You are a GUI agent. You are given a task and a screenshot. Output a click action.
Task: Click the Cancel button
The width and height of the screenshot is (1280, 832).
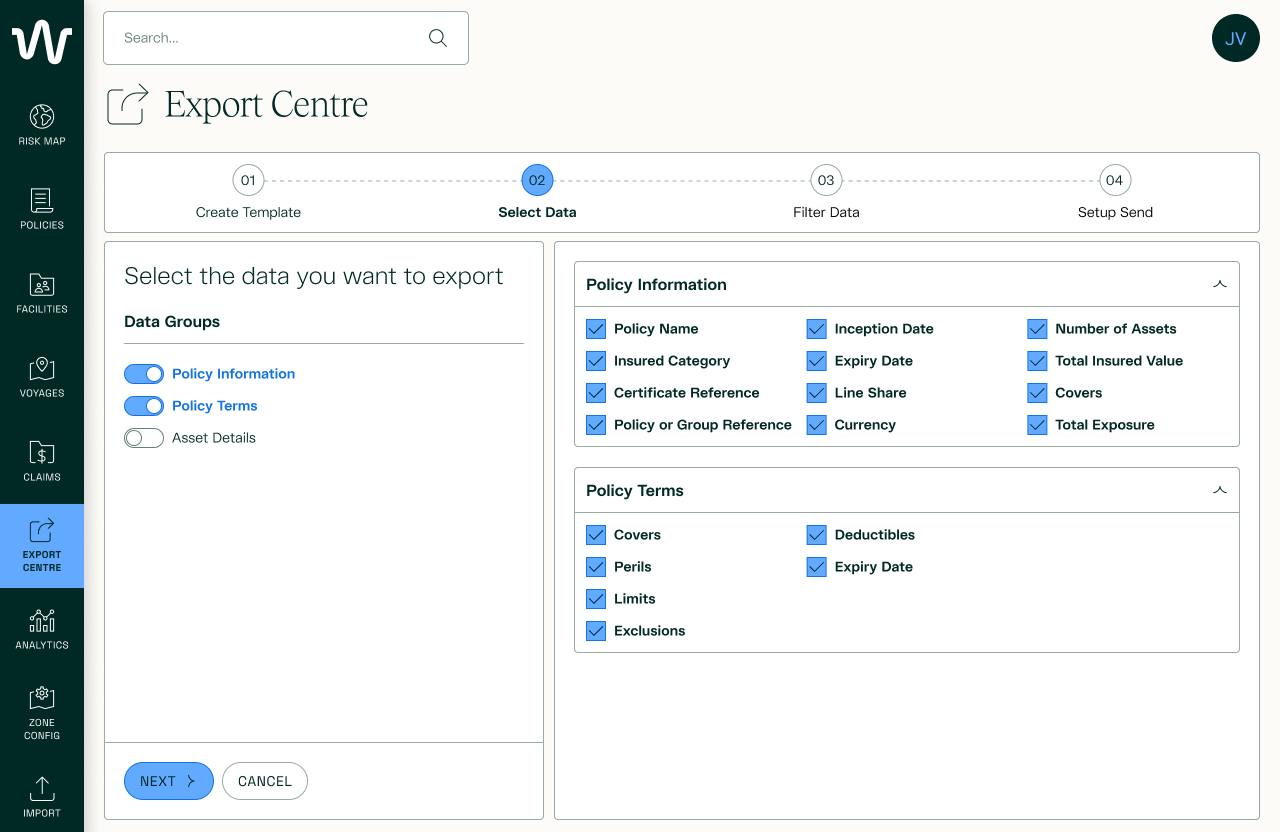[265, 781]
